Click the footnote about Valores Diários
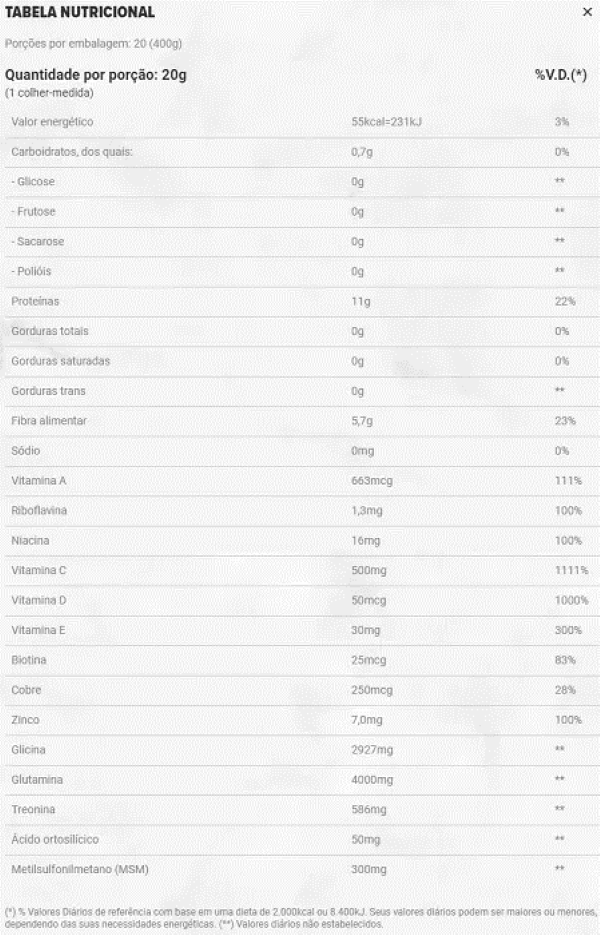Screen dimensions: 600x935 [301, 918]
